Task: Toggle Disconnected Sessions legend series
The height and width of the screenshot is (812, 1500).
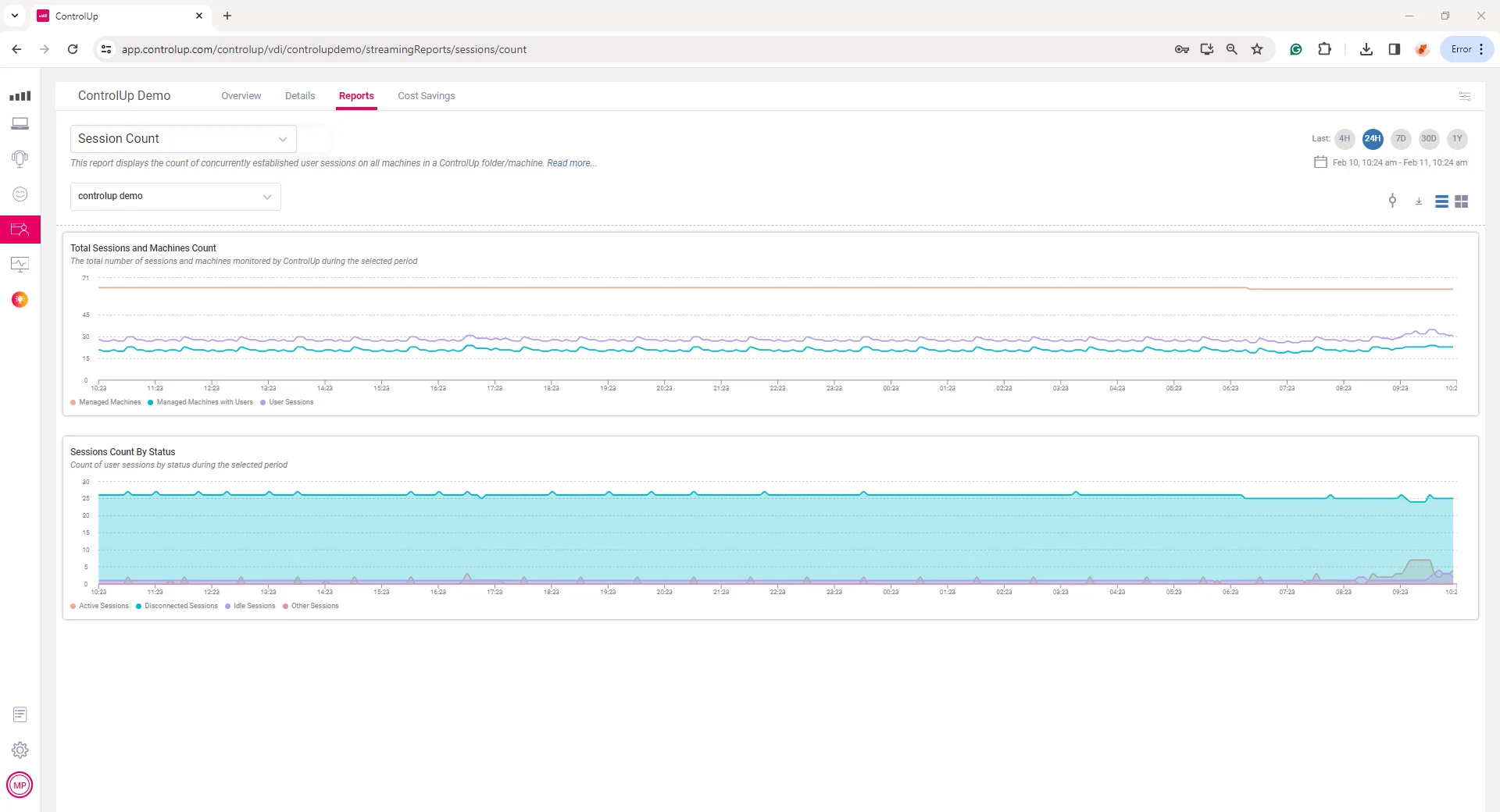Action: (x=177, y=606)
